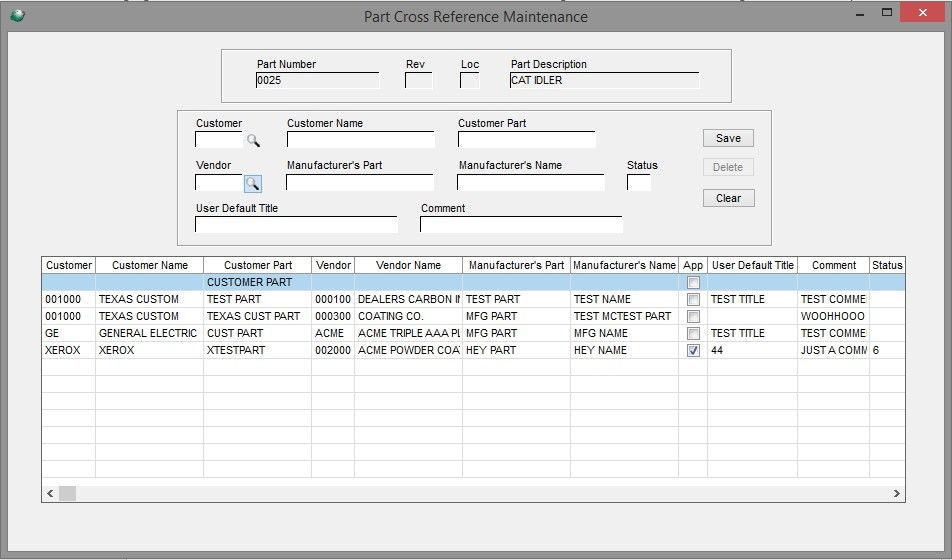952x560 pixels.
Task: Click the application globe icon in title bar
Action: click(18, 16)
